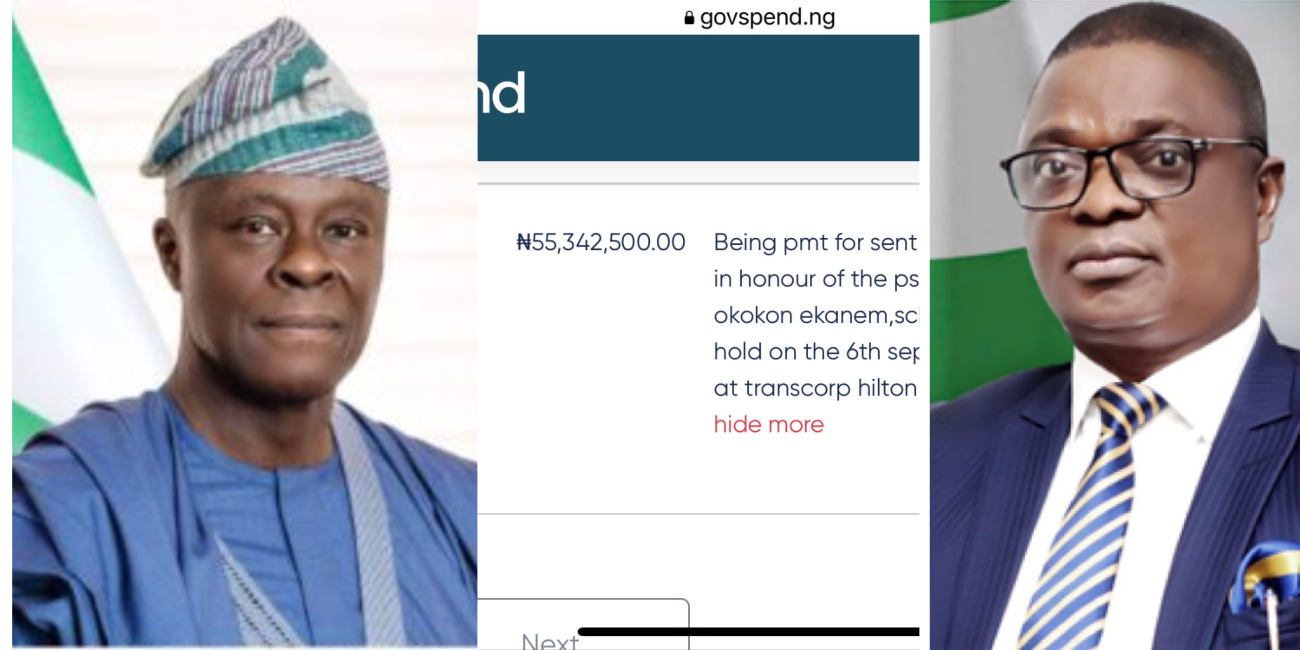Image resolution: width=1300 pixels, height=650 pixels.
Task: Select the 'at transcorp hilton' line
Action: point(815,388)
